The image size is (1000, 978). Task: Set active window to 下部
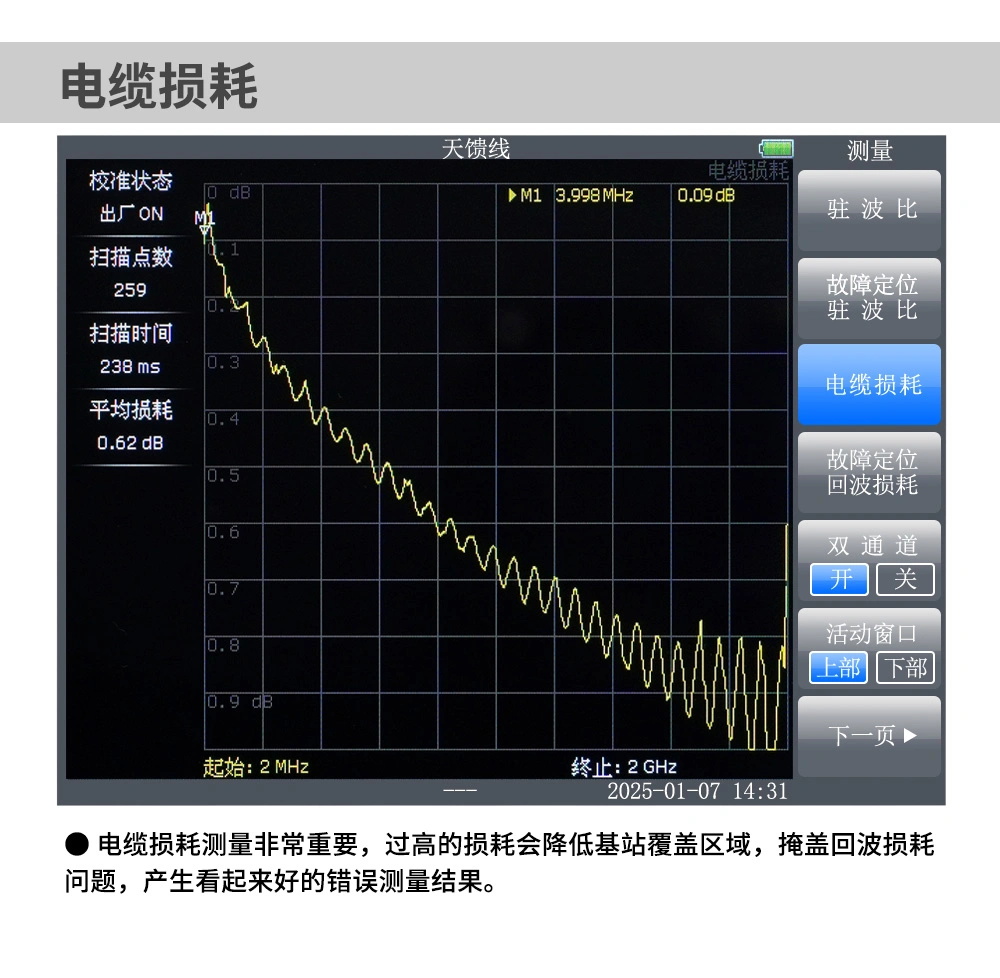904,668
